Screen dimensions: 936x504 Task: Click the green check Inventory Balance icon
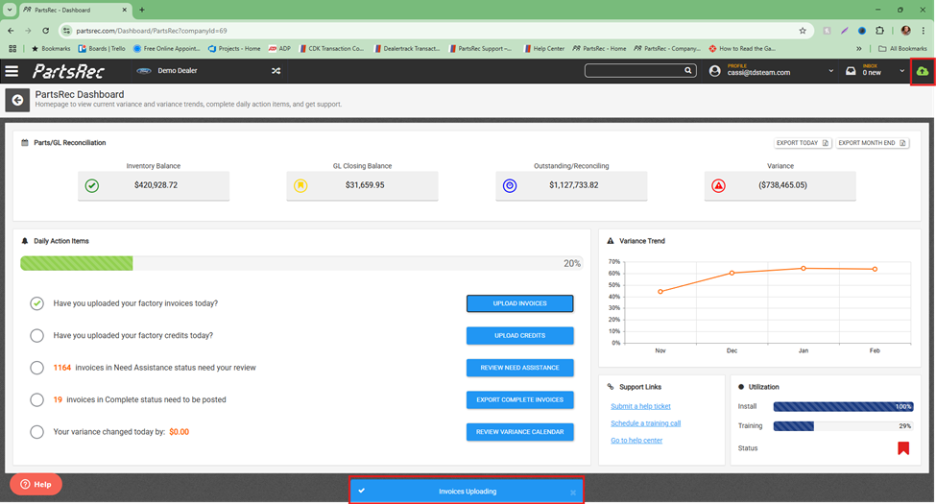pos(92,186)
